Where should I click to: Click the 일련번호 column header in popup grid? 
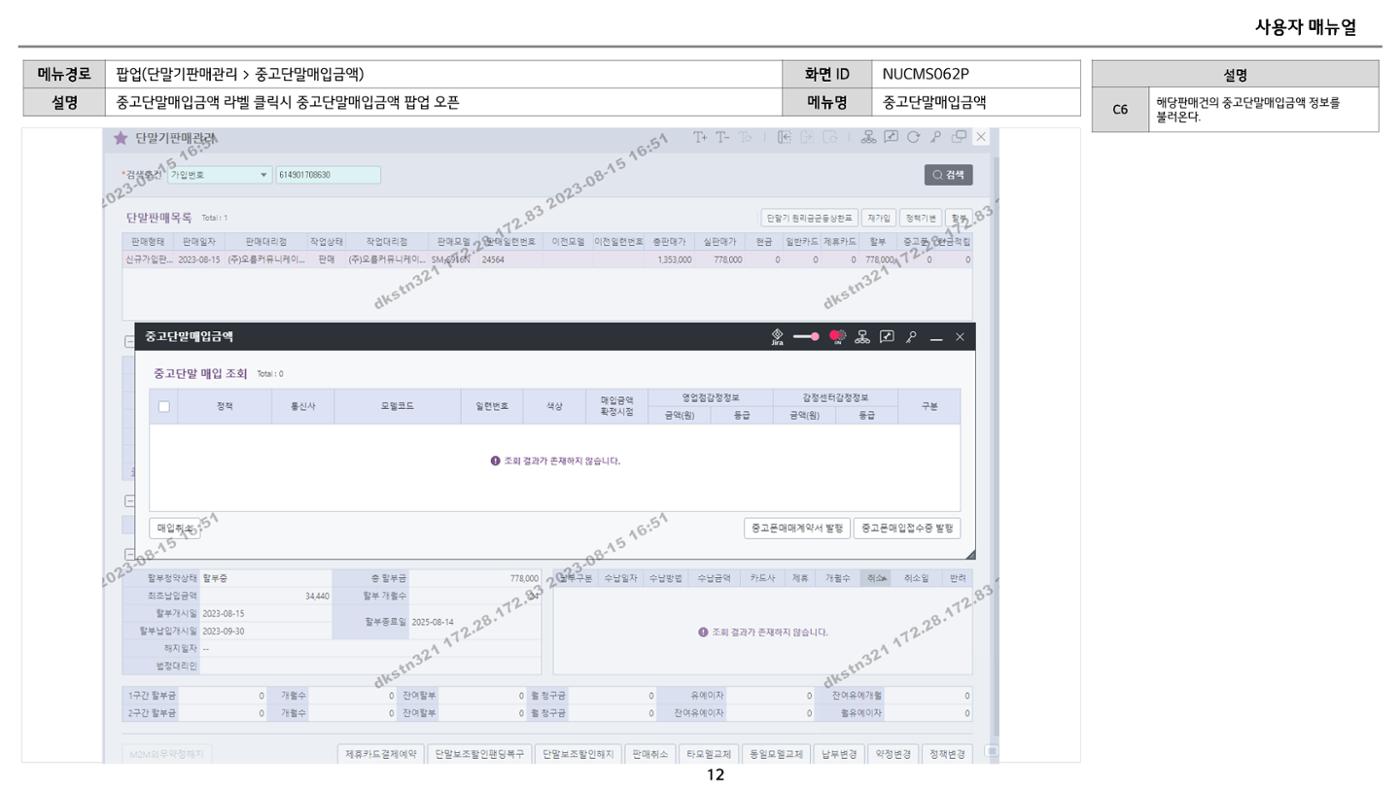492,407
